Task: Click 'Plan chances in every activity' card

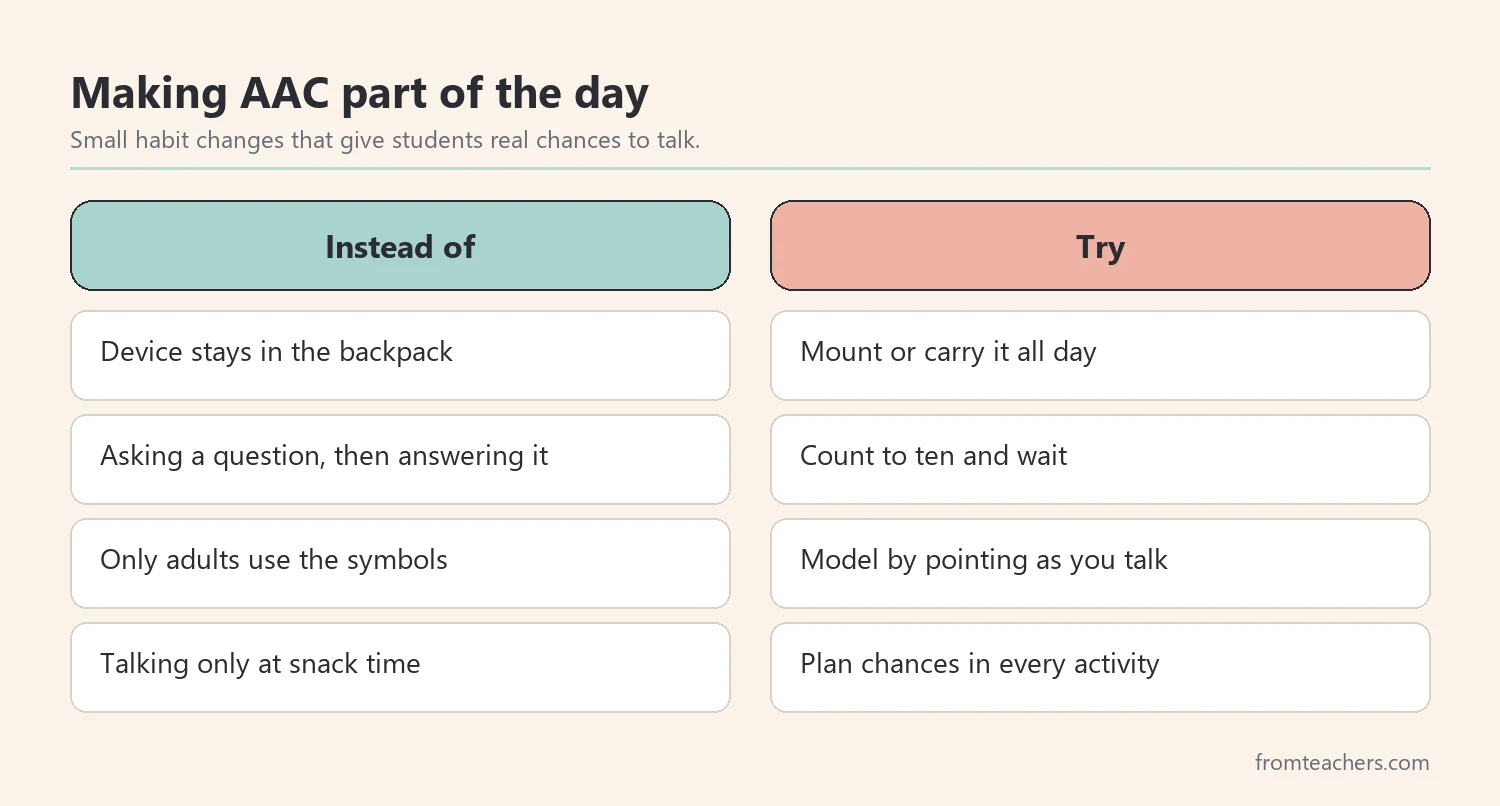Action: point(1100,667)
